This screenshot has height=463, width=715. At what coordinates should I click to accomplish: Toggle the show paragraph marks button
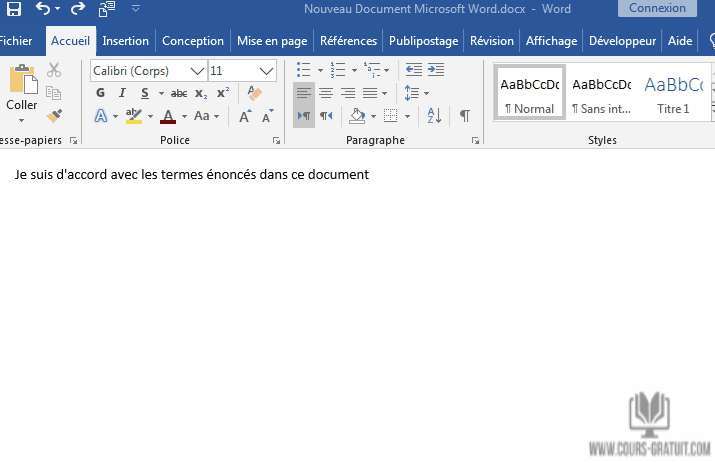click(x=464, y=116)
